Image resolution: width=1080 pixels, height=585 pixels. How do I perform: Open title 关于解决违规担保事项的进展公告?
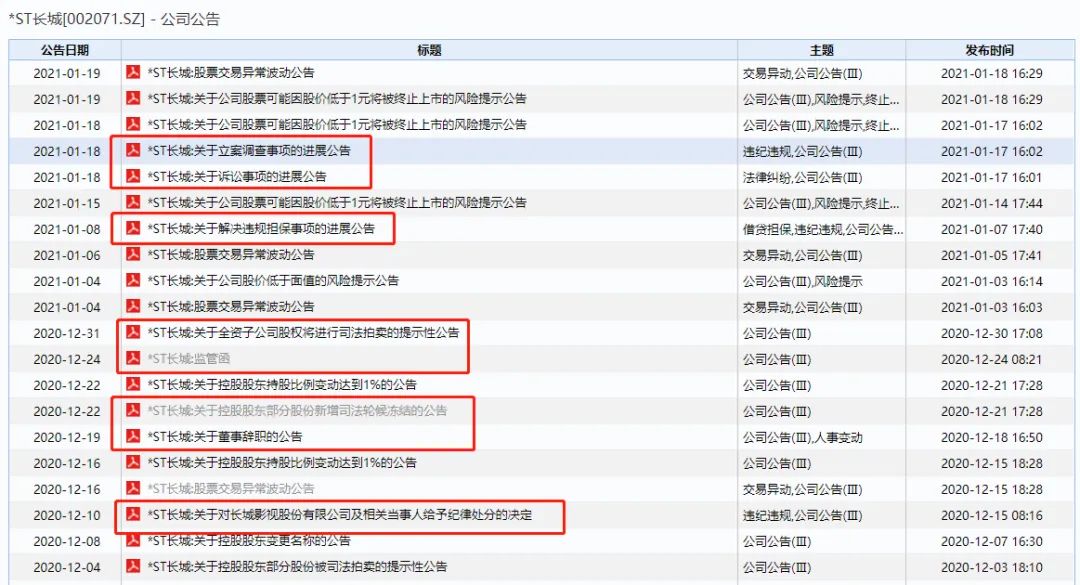coord(261,228)
